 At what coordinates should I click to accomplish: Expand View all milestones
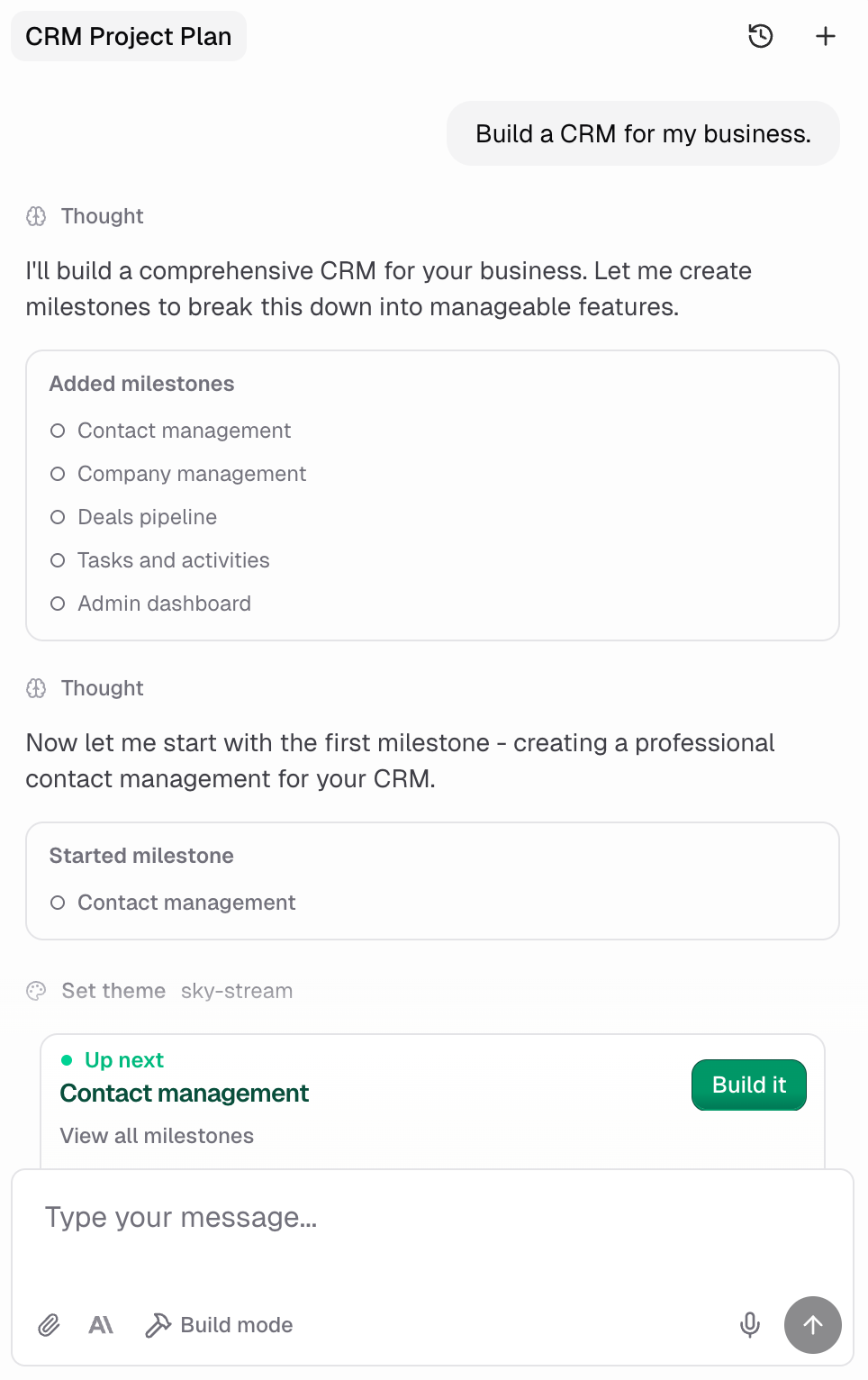pos(157,1136)
